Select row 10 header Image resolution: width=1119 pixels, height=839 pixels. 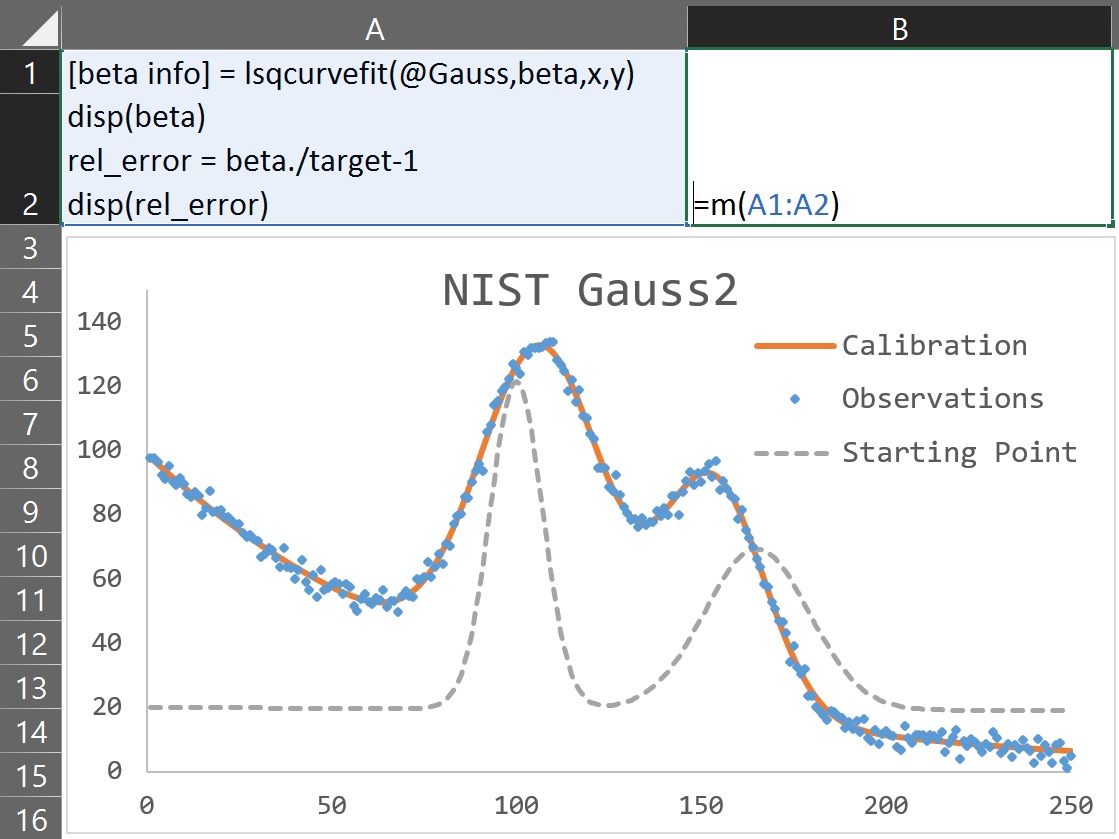point(30,556)
